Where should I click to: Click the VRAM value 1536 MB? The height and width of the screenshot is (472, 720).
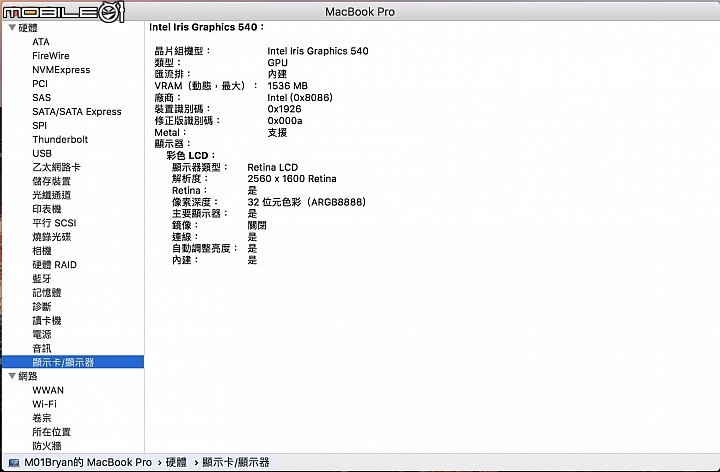click(287, 86)
